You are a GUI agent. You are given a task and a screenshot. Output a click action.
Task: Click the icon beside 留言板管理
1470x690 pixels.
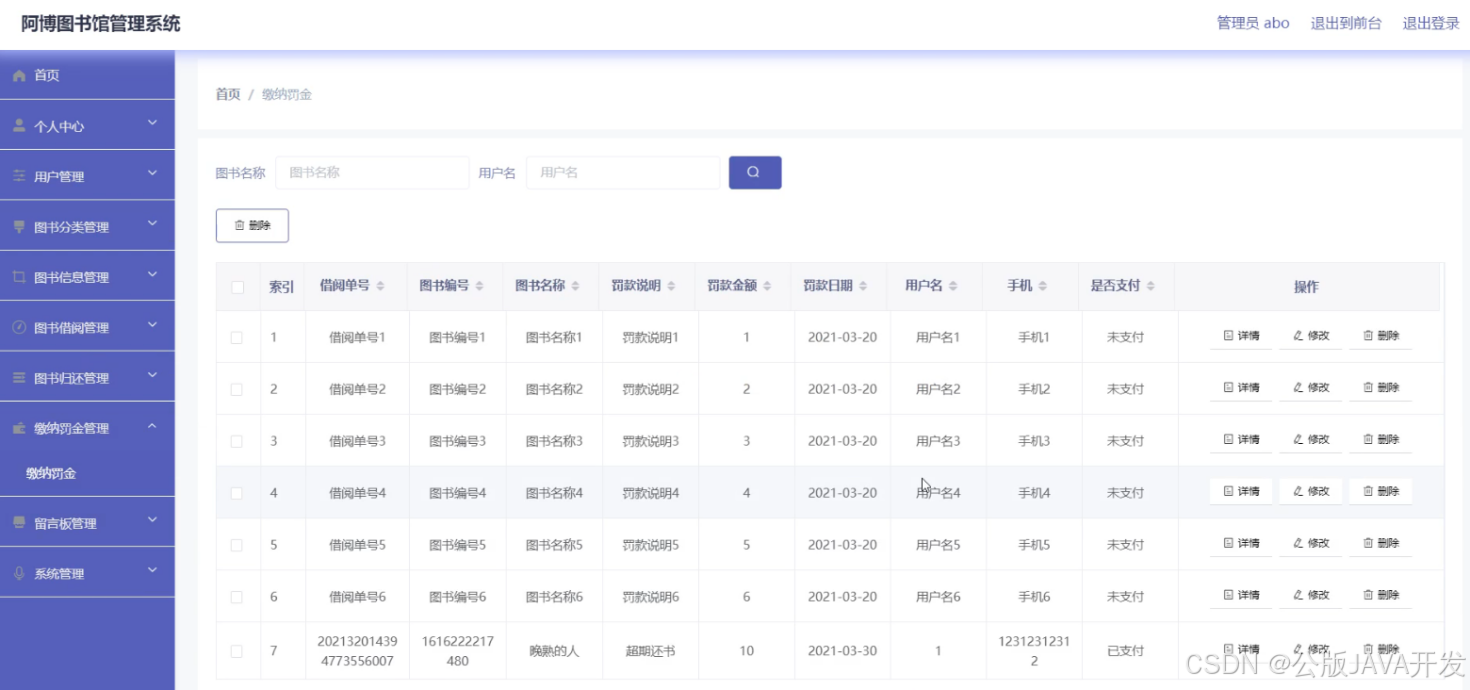(19, 523)
